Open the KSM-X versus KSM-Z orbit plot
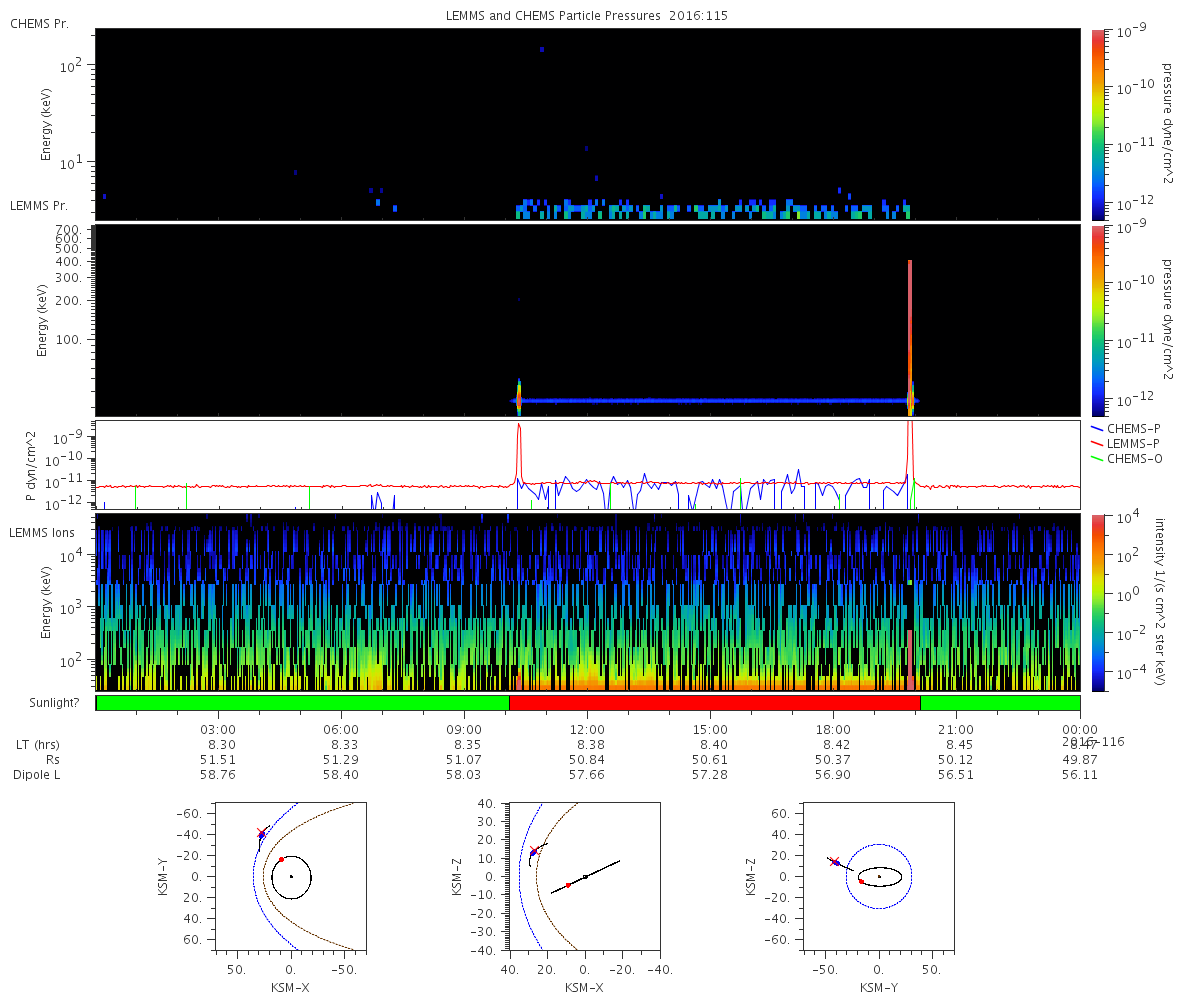 [x=584, y=875]
